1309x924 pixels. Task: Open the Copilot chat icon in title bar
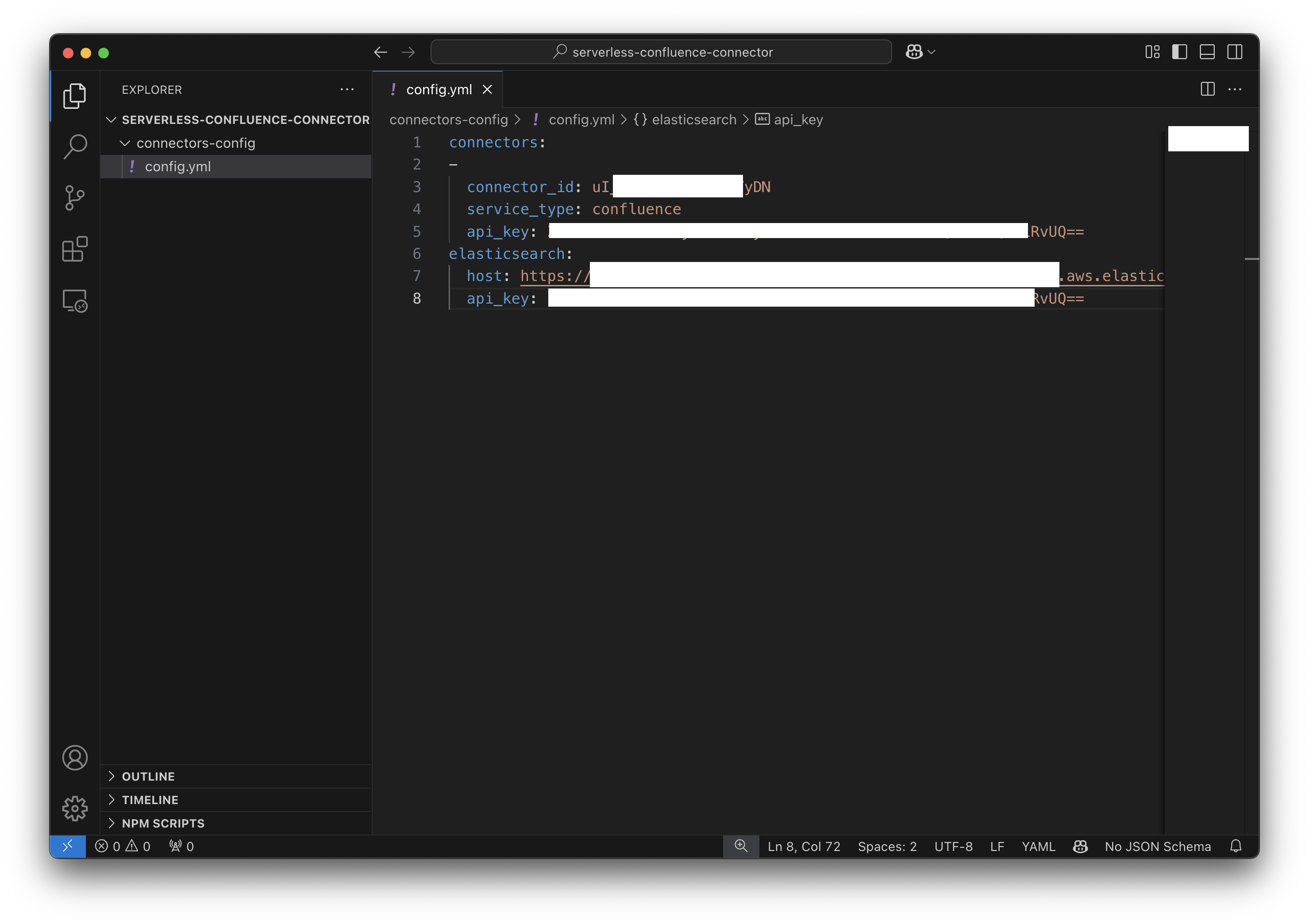tap(914, 52)
